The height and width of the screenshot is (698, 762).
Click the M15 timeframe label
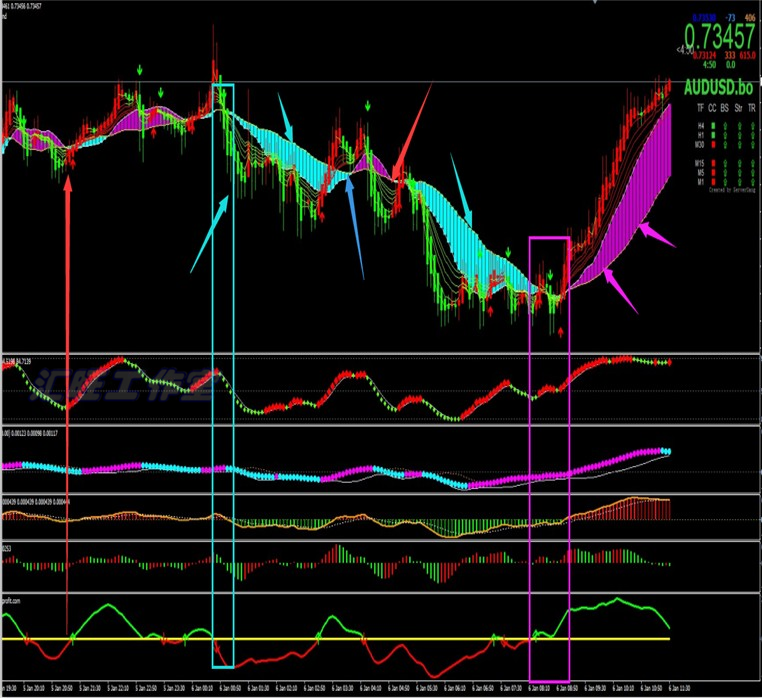[x=699, y=163]
